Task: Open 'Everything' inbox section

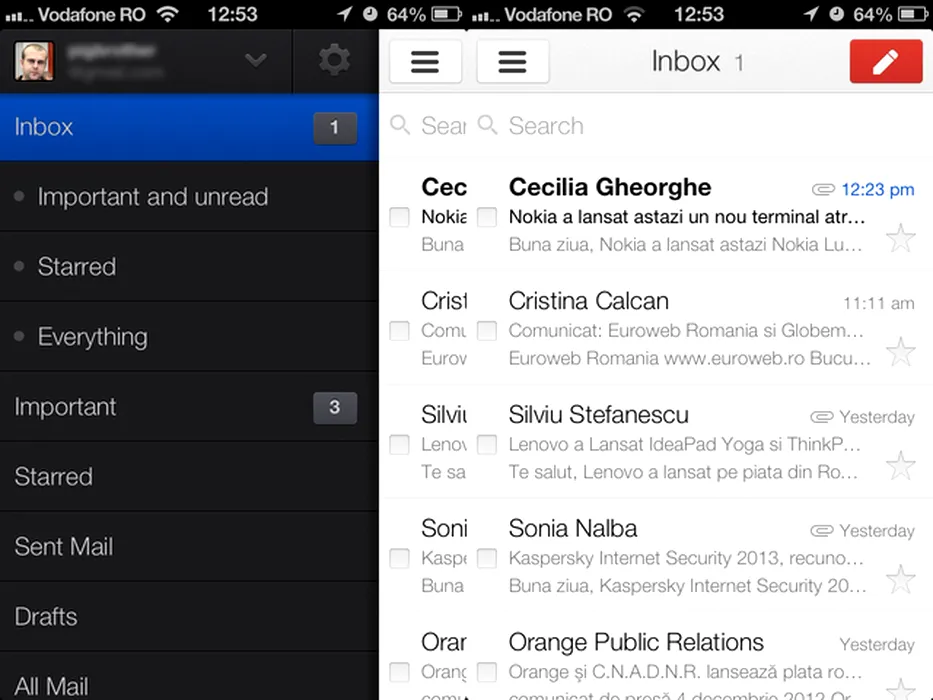Action: click(189, 336)
